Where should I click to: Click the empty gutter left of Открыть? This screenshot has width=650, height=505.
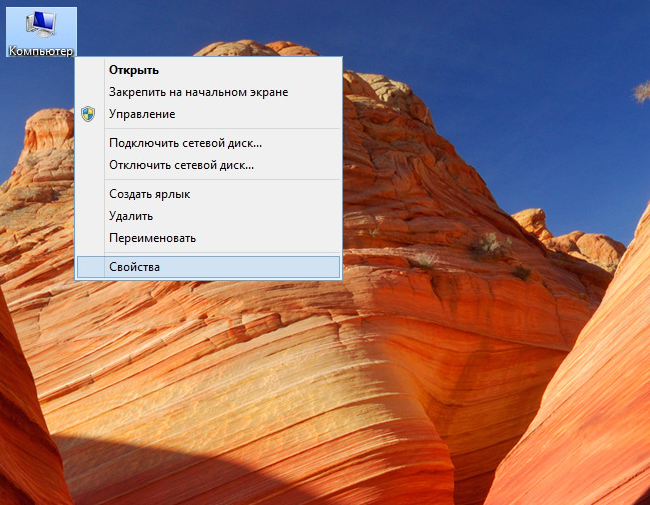pyautogui.click(x=90, y=70)
